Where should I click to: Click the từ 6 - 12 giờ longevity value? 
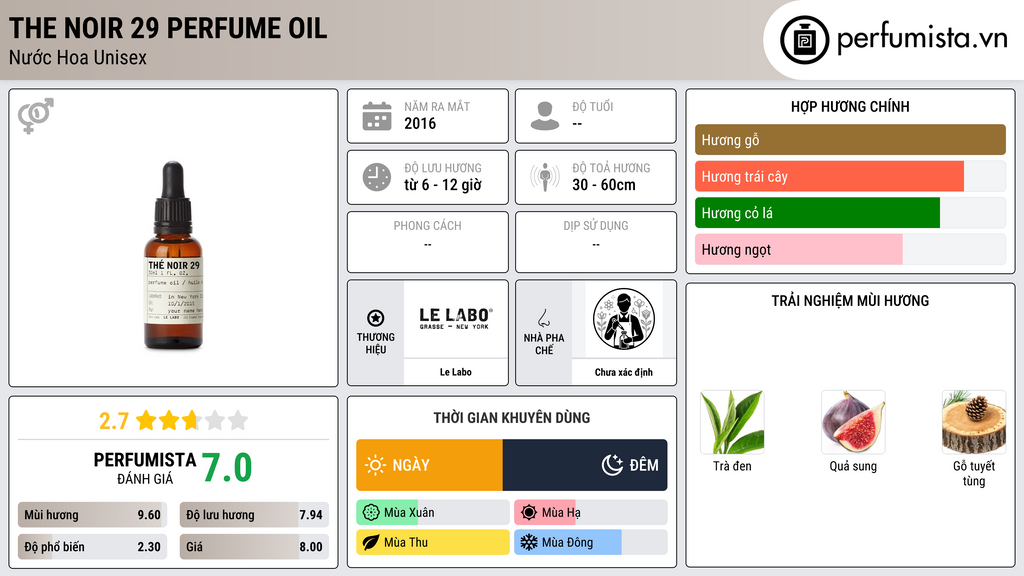point(443,185)
